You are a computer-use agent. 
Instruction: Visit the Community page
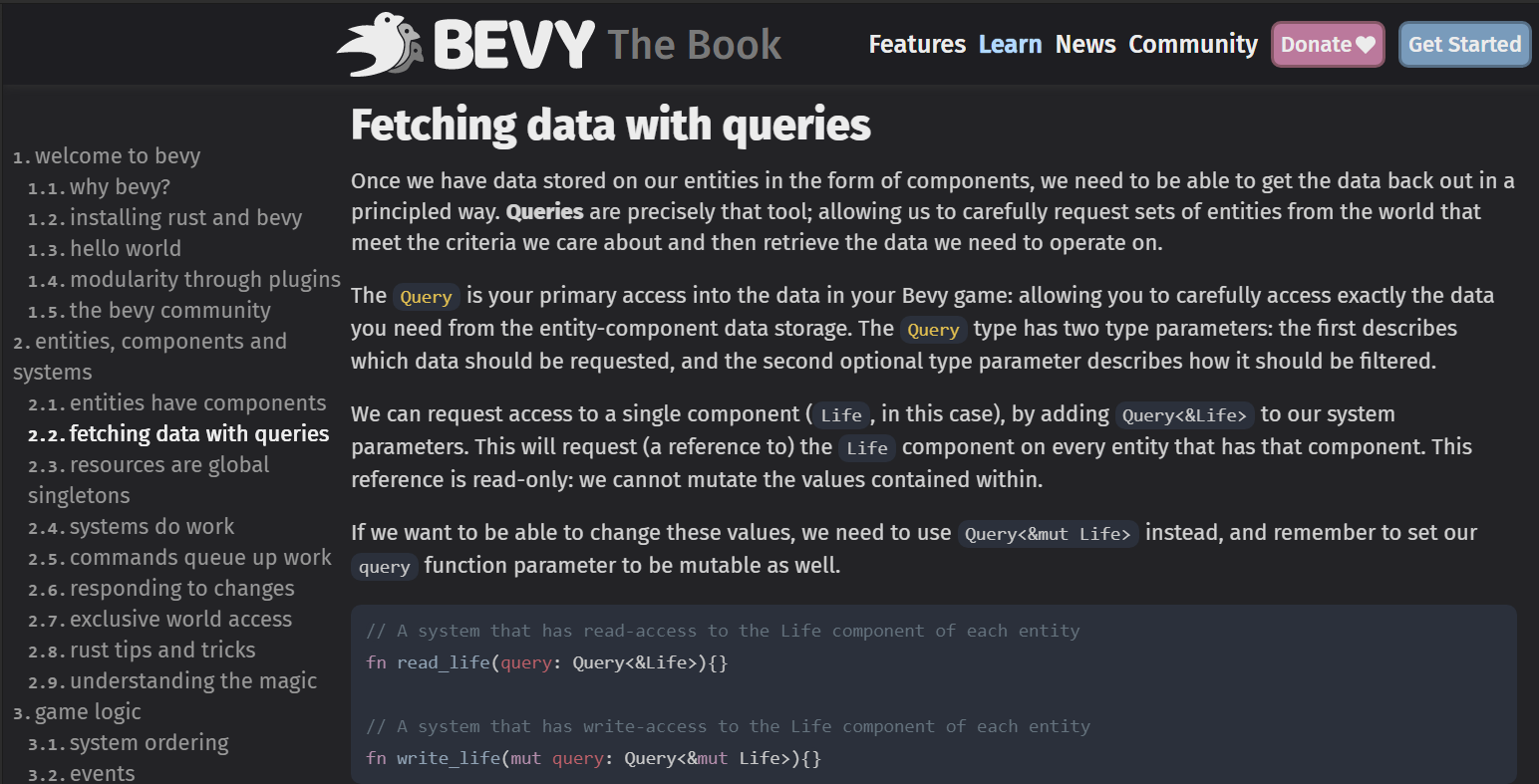[x=1192, y=44]
